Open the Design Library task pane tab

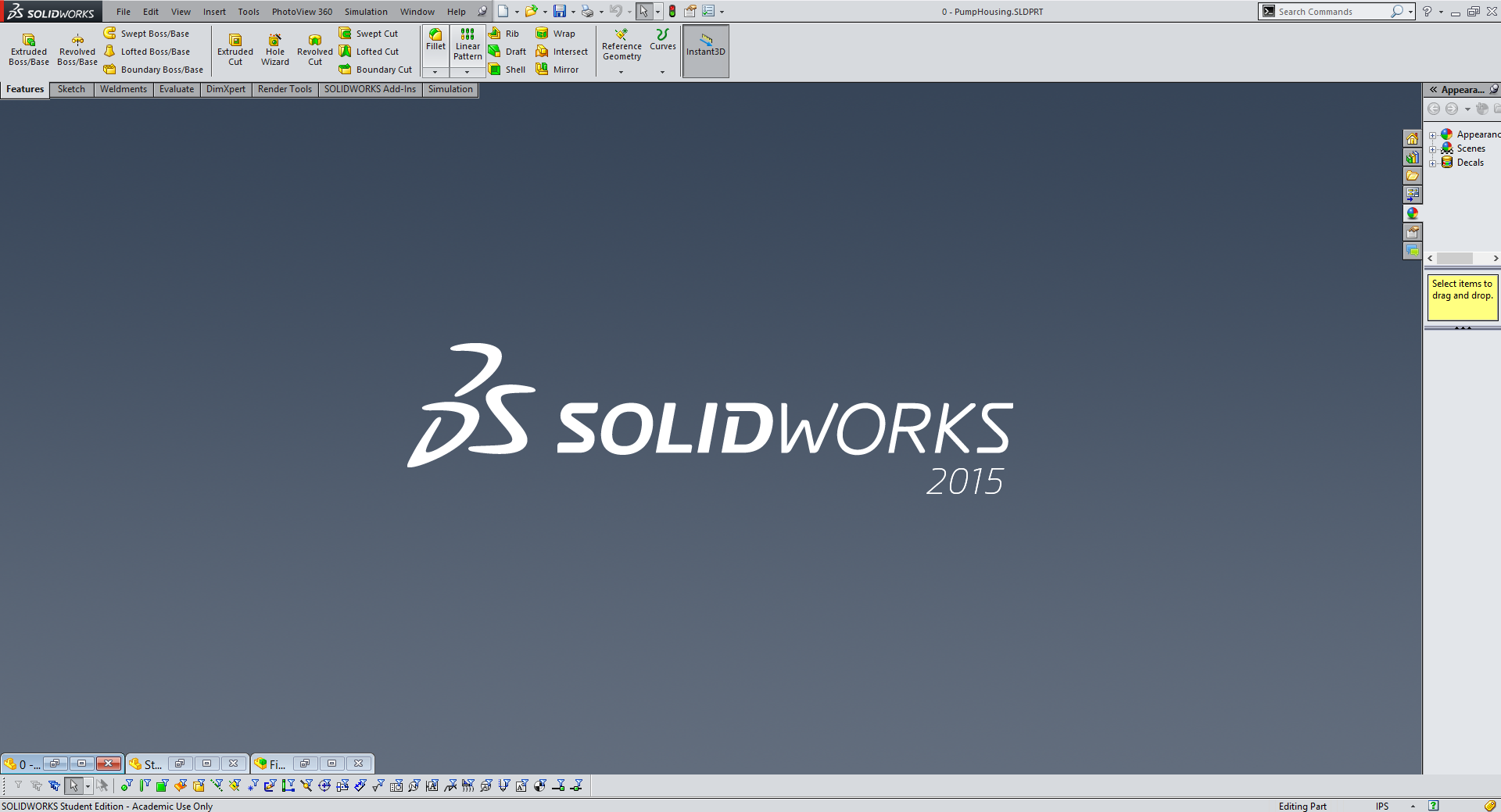coord(1412,157)
